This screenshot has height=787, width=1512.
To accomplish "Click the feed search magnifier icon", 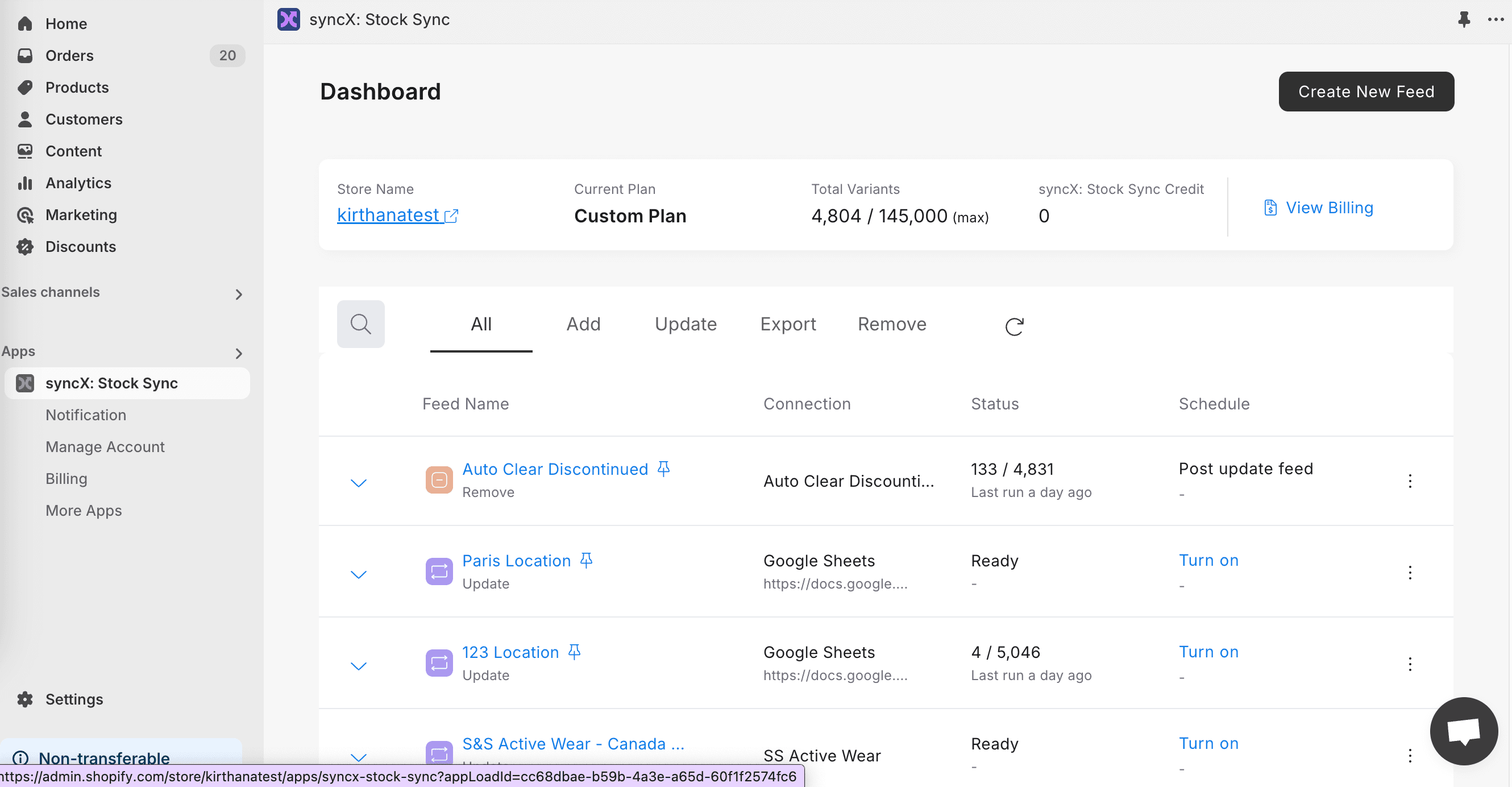I will point(360,324).
